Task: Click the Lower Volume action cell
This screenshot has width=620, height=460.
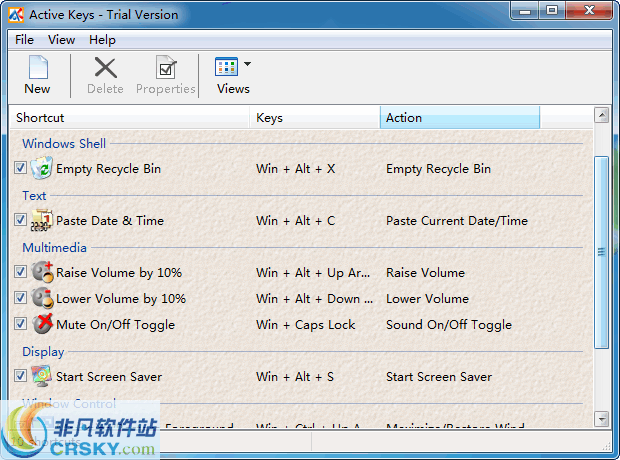Action: [x=427, y=299]
